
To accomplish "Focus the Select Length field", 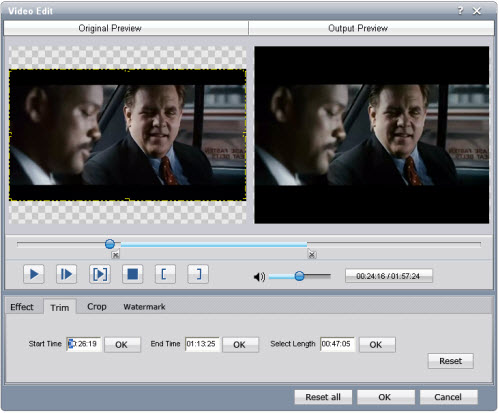I will (x=337, y=344).
